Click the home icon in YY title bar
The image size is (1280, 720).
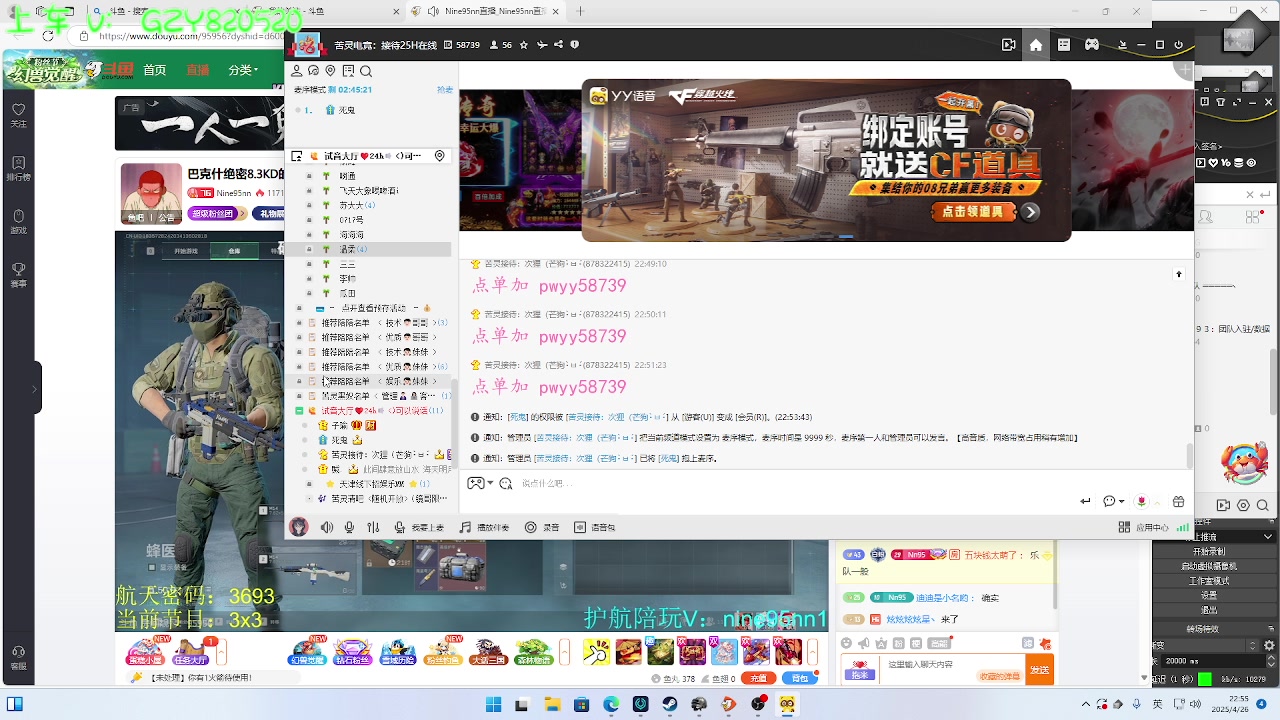(x=1036, y=45)
